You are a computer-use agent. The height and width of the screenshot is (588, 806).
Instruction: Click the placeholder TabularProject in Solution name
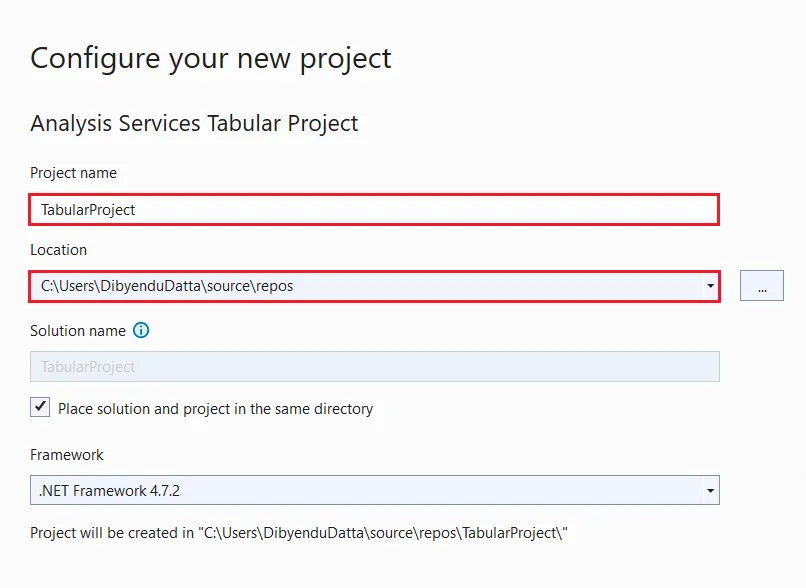point(88,367)
